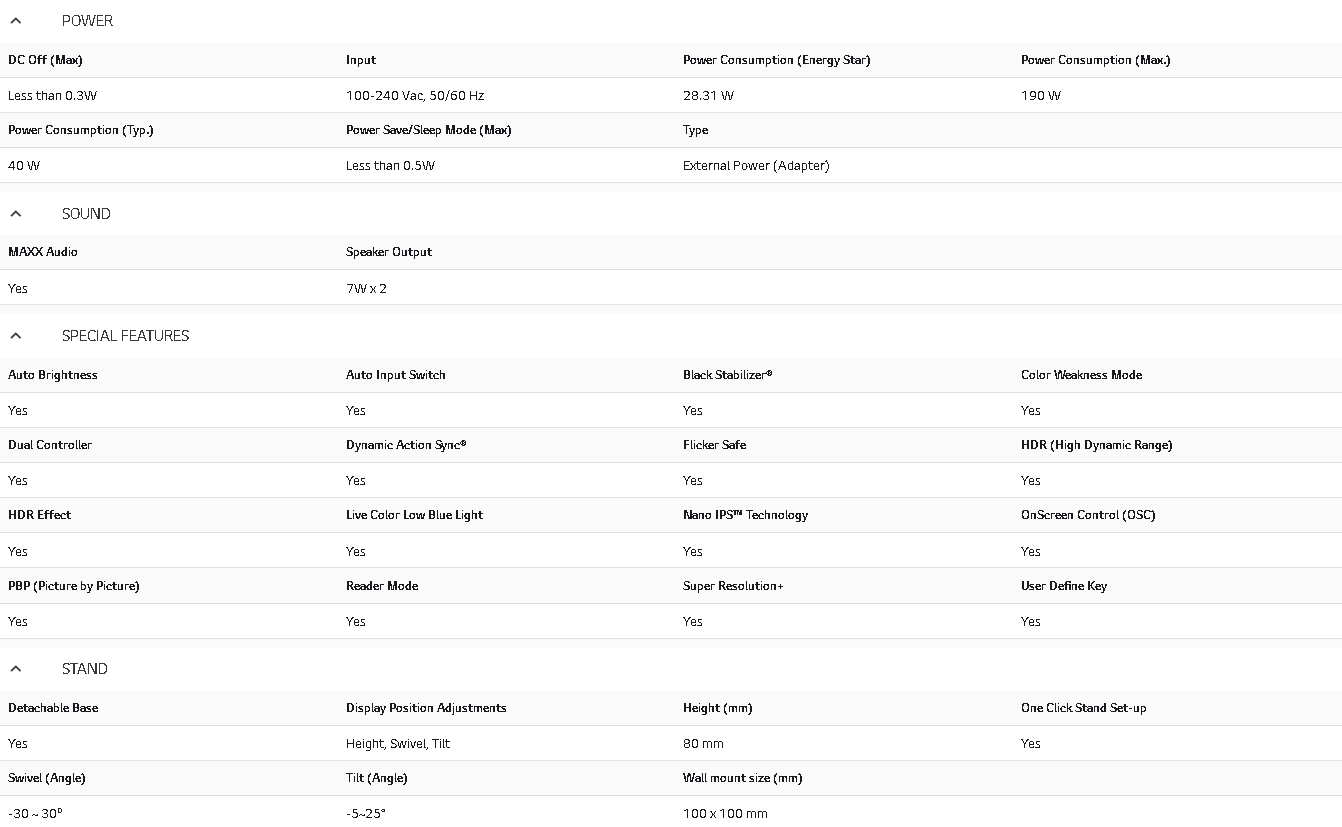Click the External Power (Adapter) value

tap(755, 166)
